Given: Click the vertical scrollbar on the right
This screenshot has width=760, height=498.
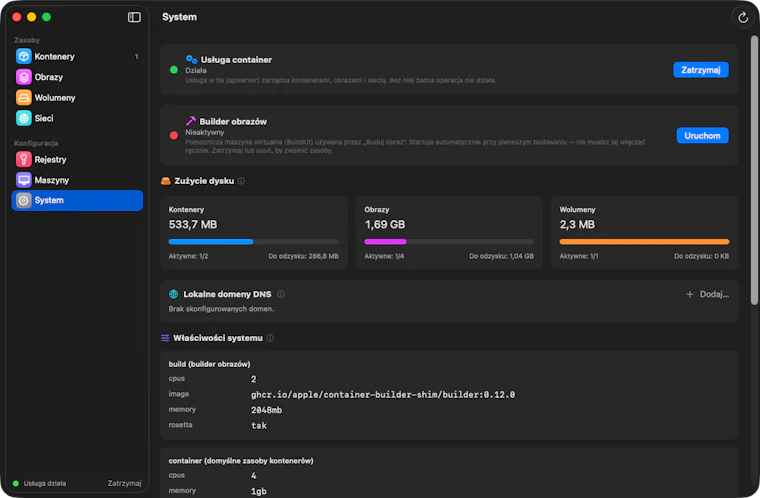Looking at the screenshot, I should (x=754, y=170).
